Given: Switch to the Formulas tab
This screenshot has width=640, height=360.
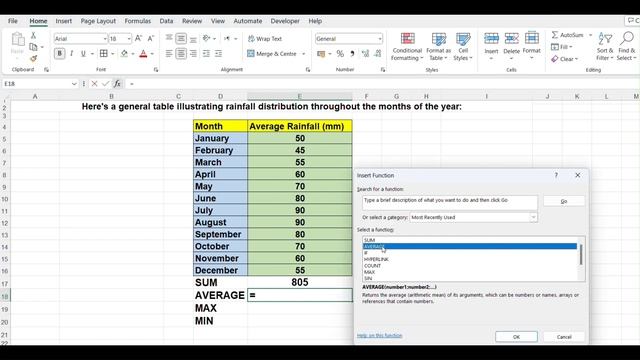Looking at the screenshot, I should coord(138,21).
